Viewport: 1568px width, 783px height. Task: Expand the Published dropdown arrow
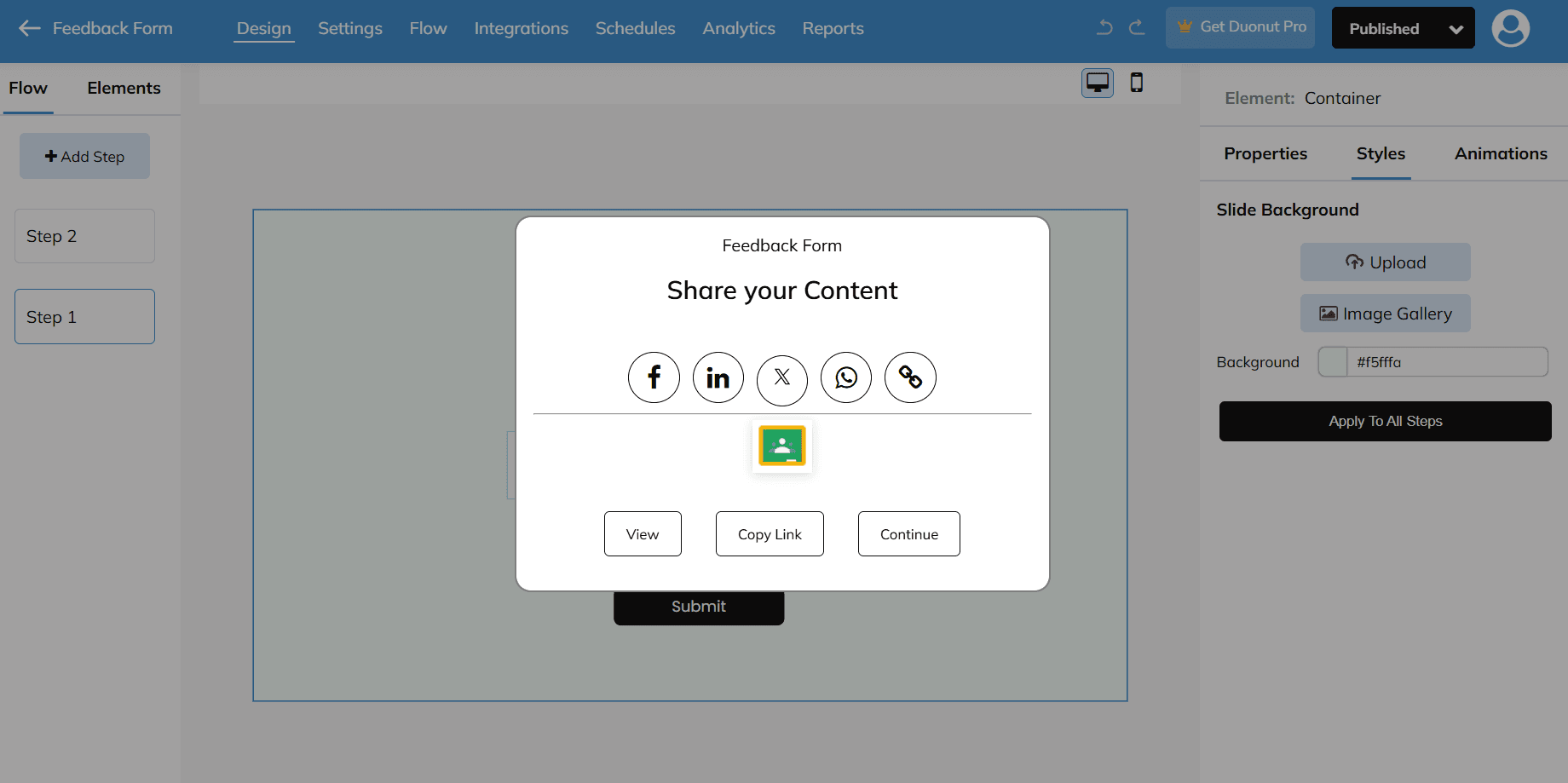1456,29
